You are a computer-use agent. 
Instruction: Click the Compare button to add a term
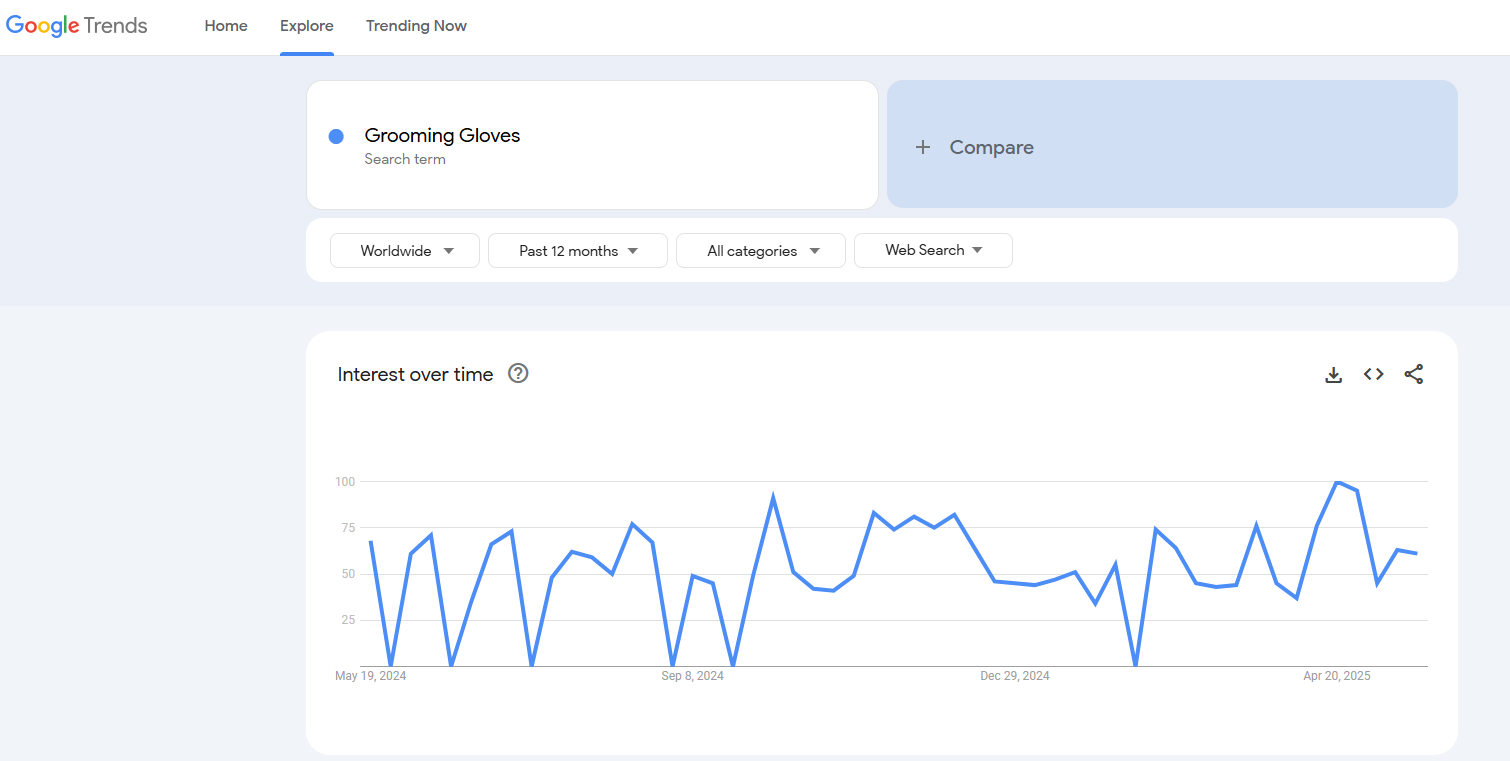click(x=1172, y=144)
